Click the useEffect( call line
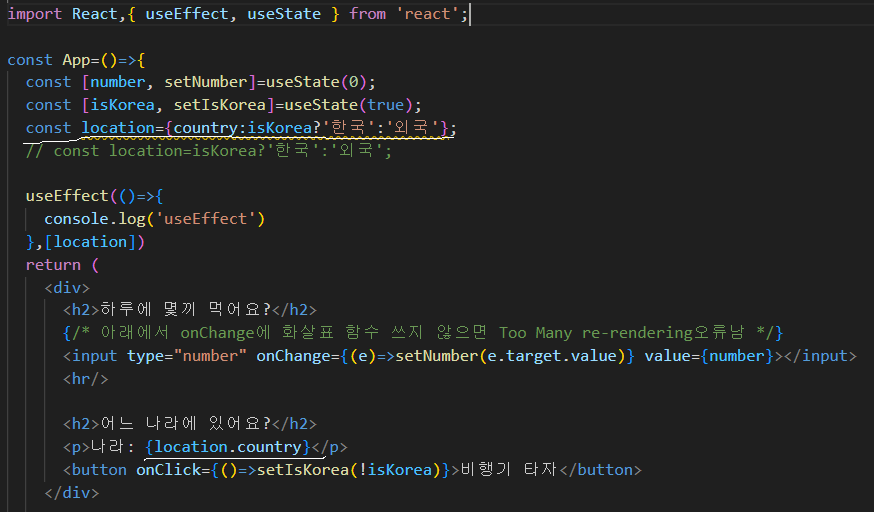This screenshot has width=874, height=512. click(94, 196)
